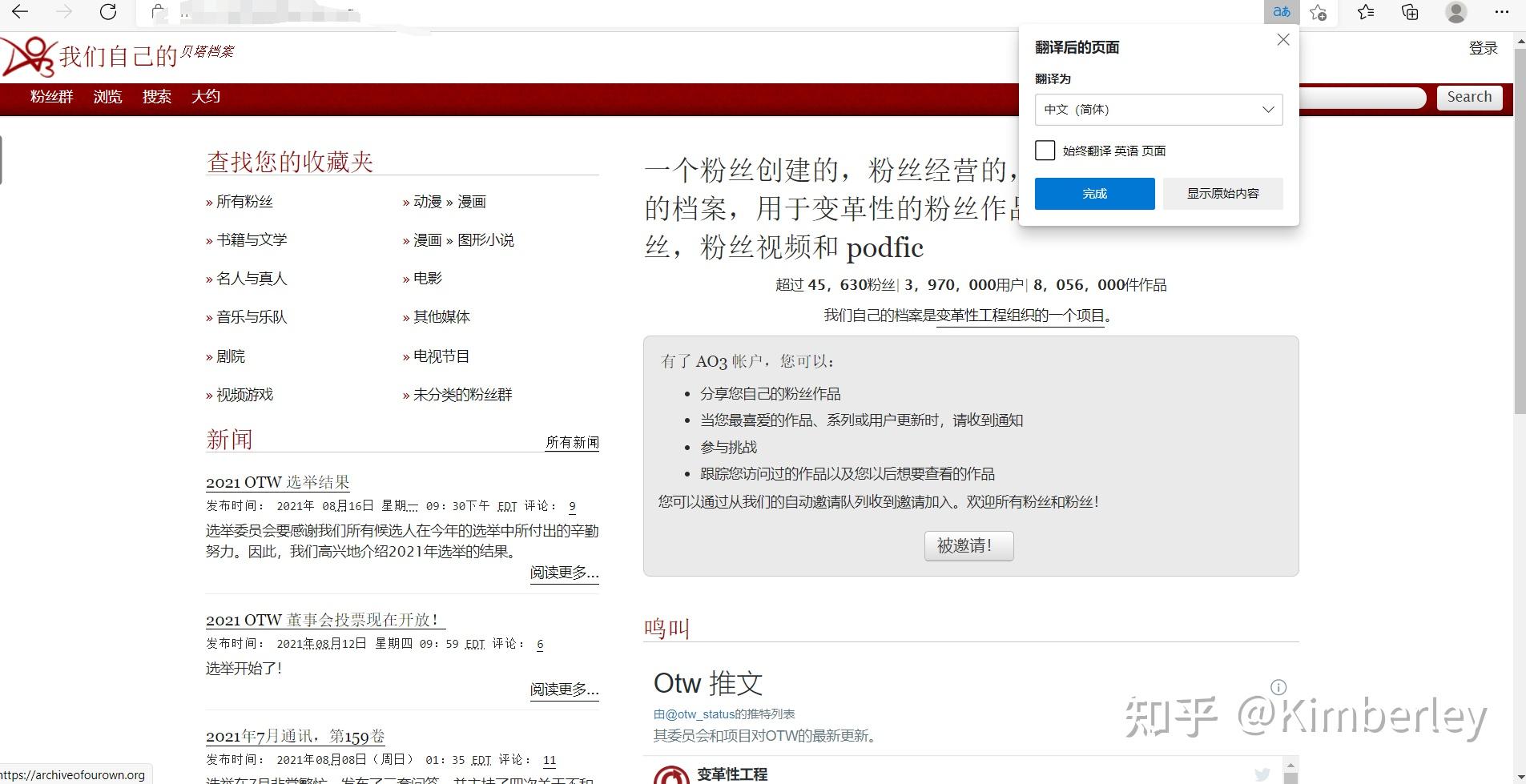The width and height of the screenshot is (1526, 784).
Task: Go forward with the browser forward arrow
Action: [64, 12]
